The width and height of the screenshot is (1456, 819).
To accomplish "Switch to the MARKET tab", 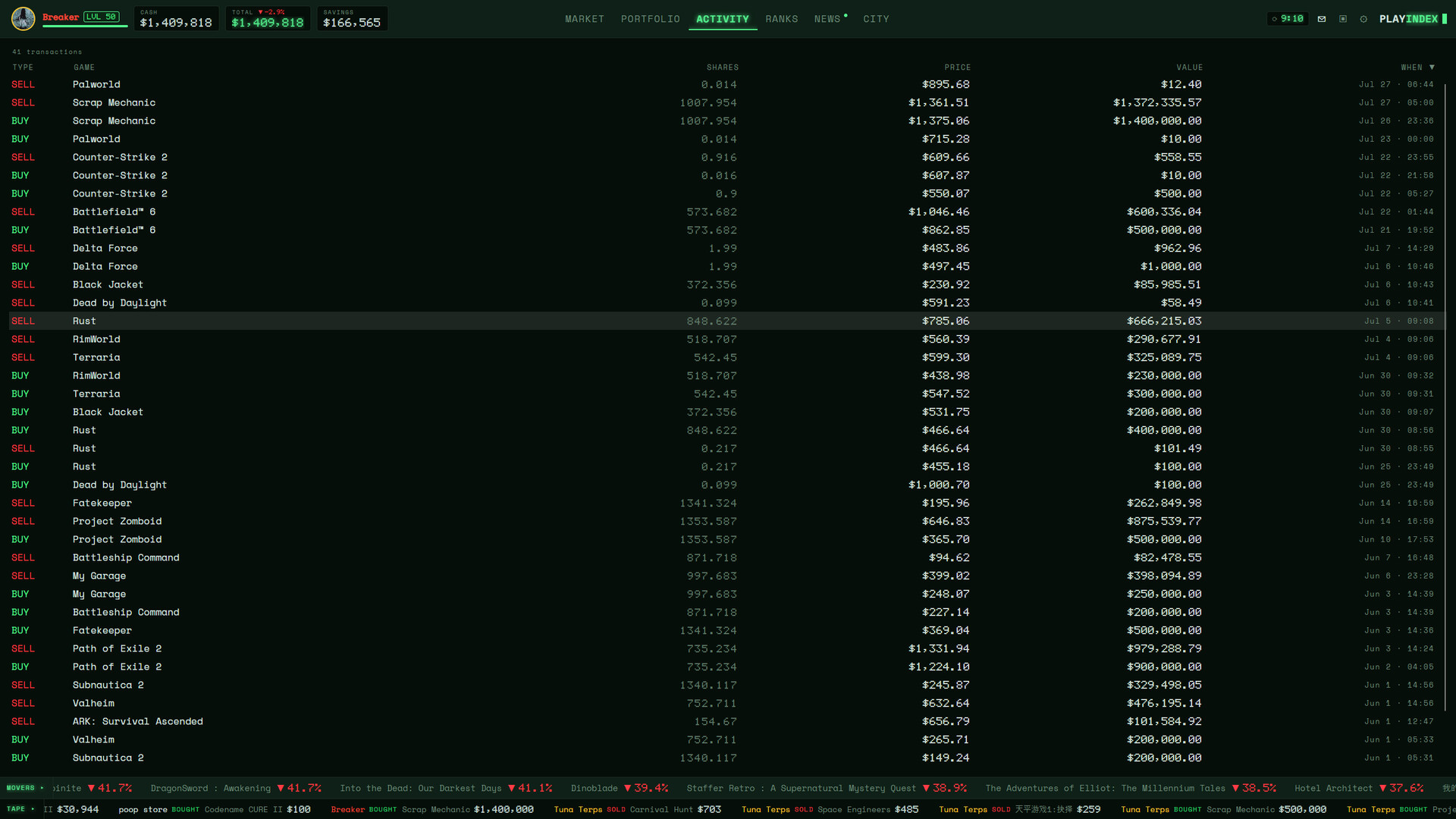I will (585, 19).
